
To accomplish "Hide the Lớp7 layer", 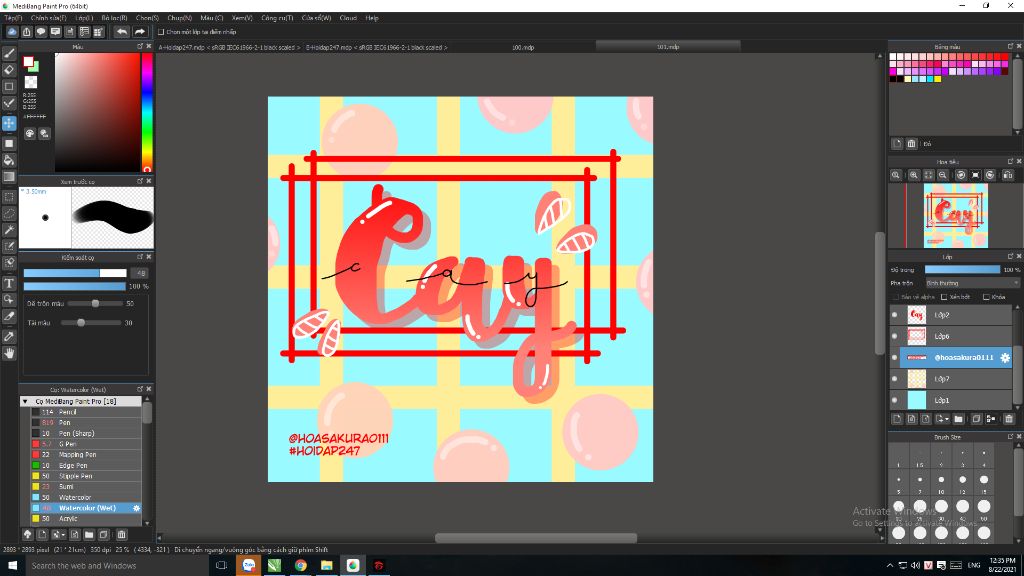I will click(x=895, y=379).
